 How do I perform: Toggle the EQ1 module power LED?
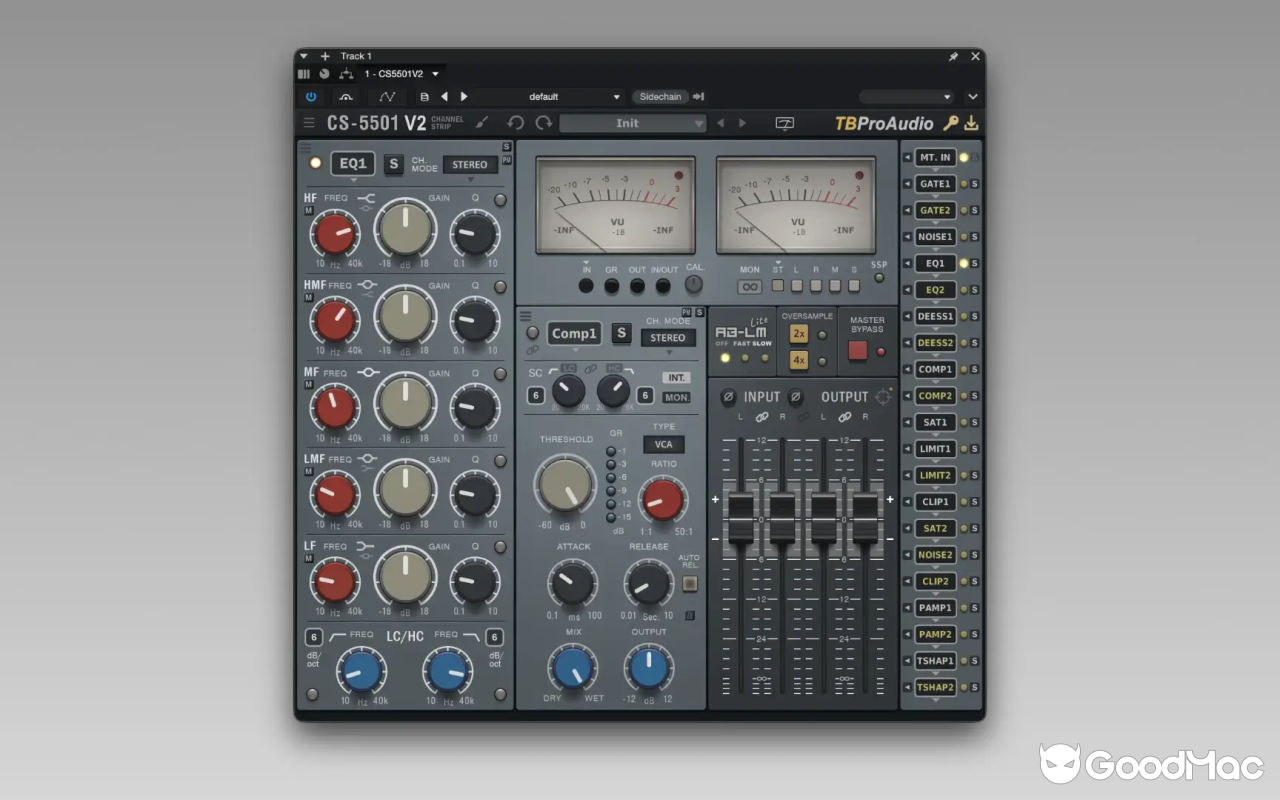(x=316, y=163)
